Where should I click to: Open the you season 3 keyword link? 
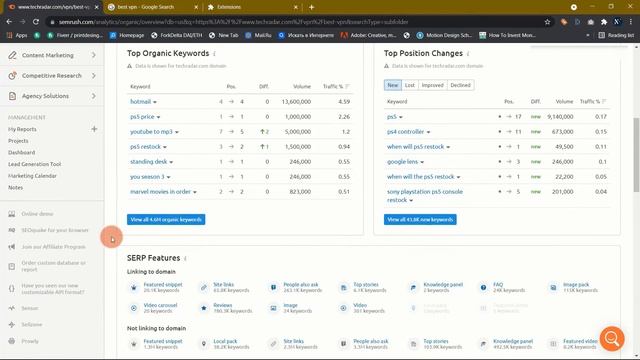(x=147, y=177)
